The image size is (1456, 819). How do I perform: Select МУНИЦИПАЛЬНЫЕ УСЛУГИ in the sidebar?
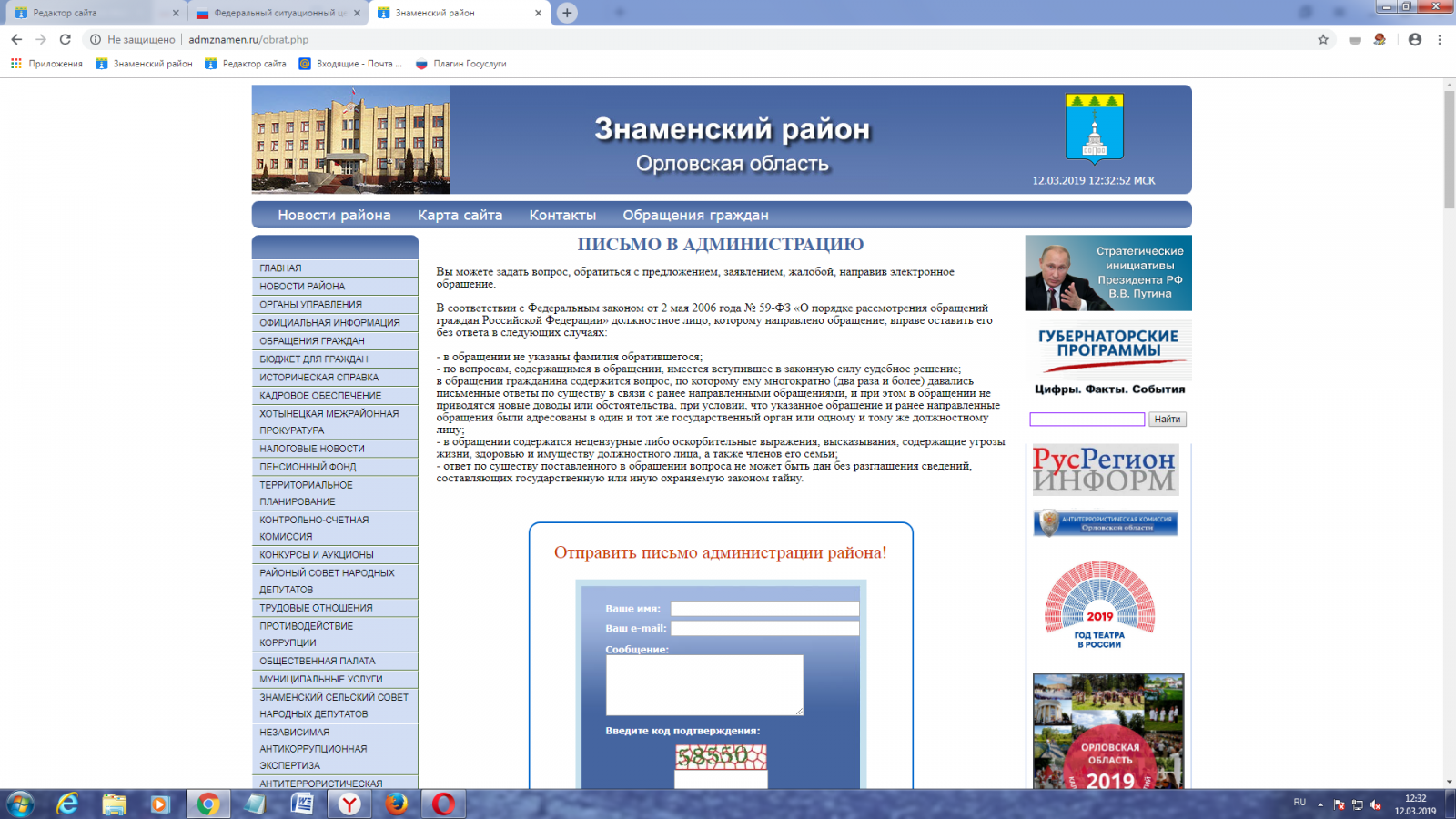335,679
